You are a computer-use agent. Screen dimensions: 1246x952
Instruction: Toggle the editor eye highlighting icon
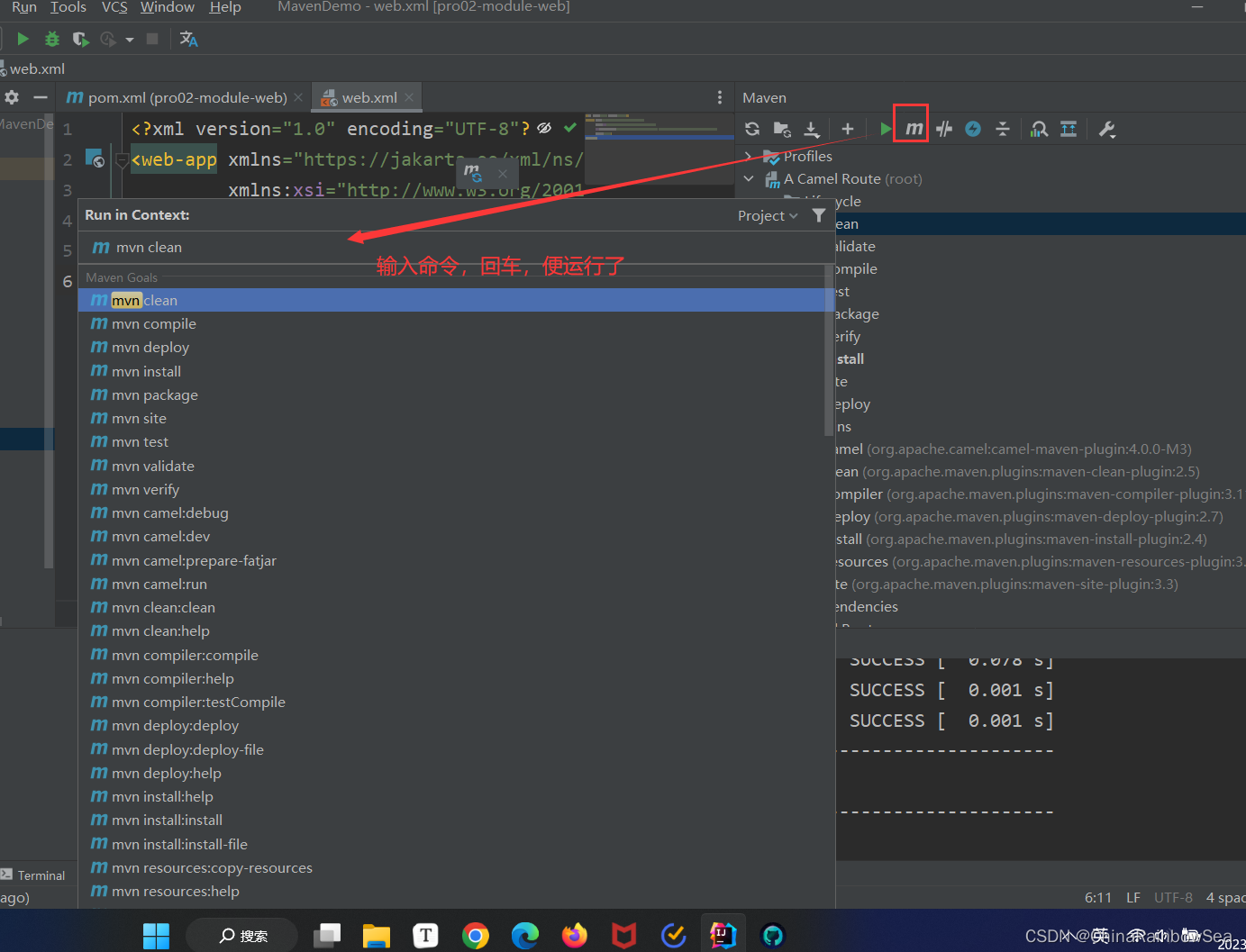coord(544,128)
